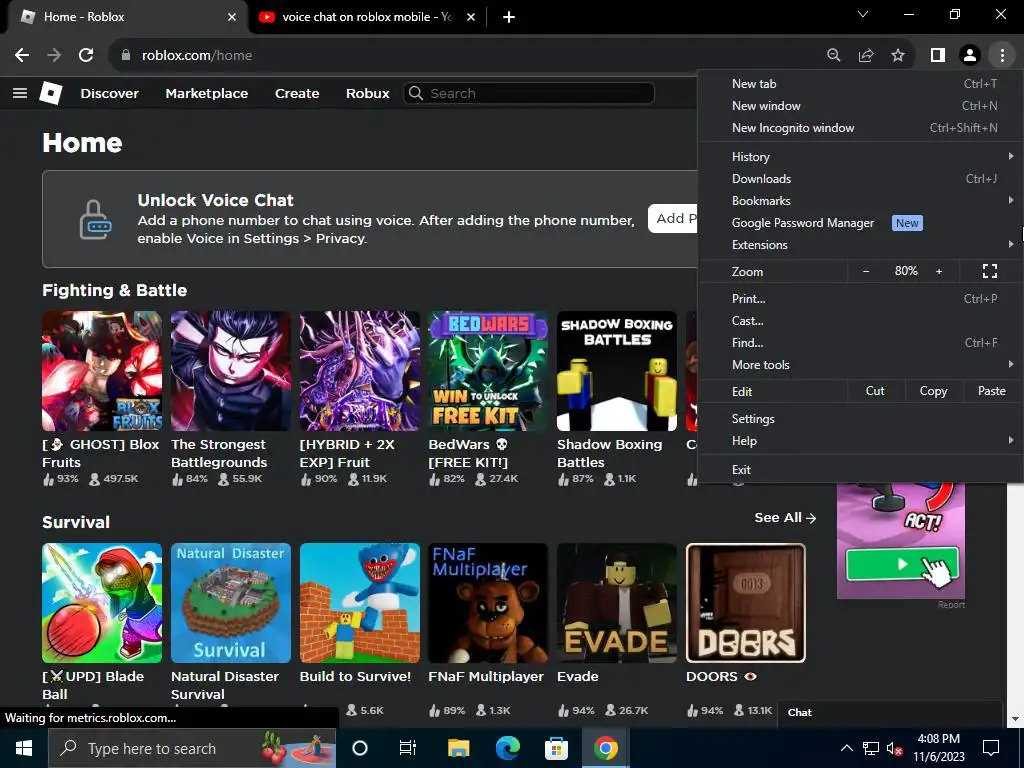This screenshot has width=1024, height=768.
Task: Select New tab from the menu
Action: (x=861, y=84)
